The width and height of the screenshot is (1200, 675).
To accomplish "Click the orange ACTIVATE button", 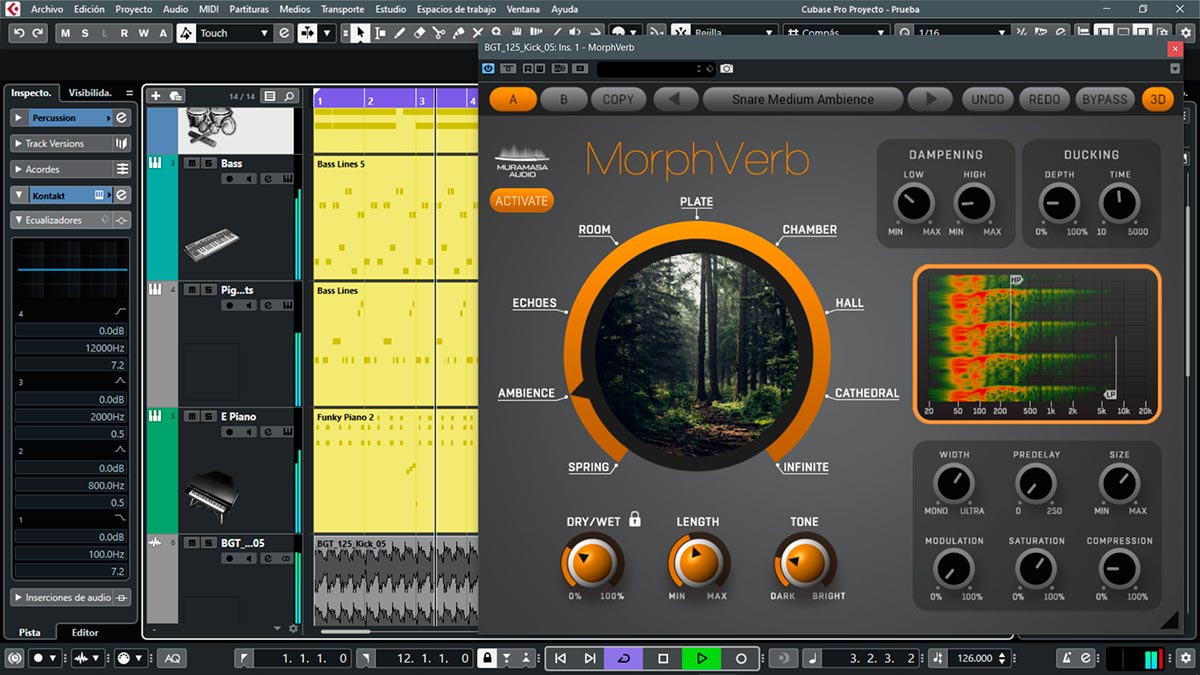I will click(521, 200).
